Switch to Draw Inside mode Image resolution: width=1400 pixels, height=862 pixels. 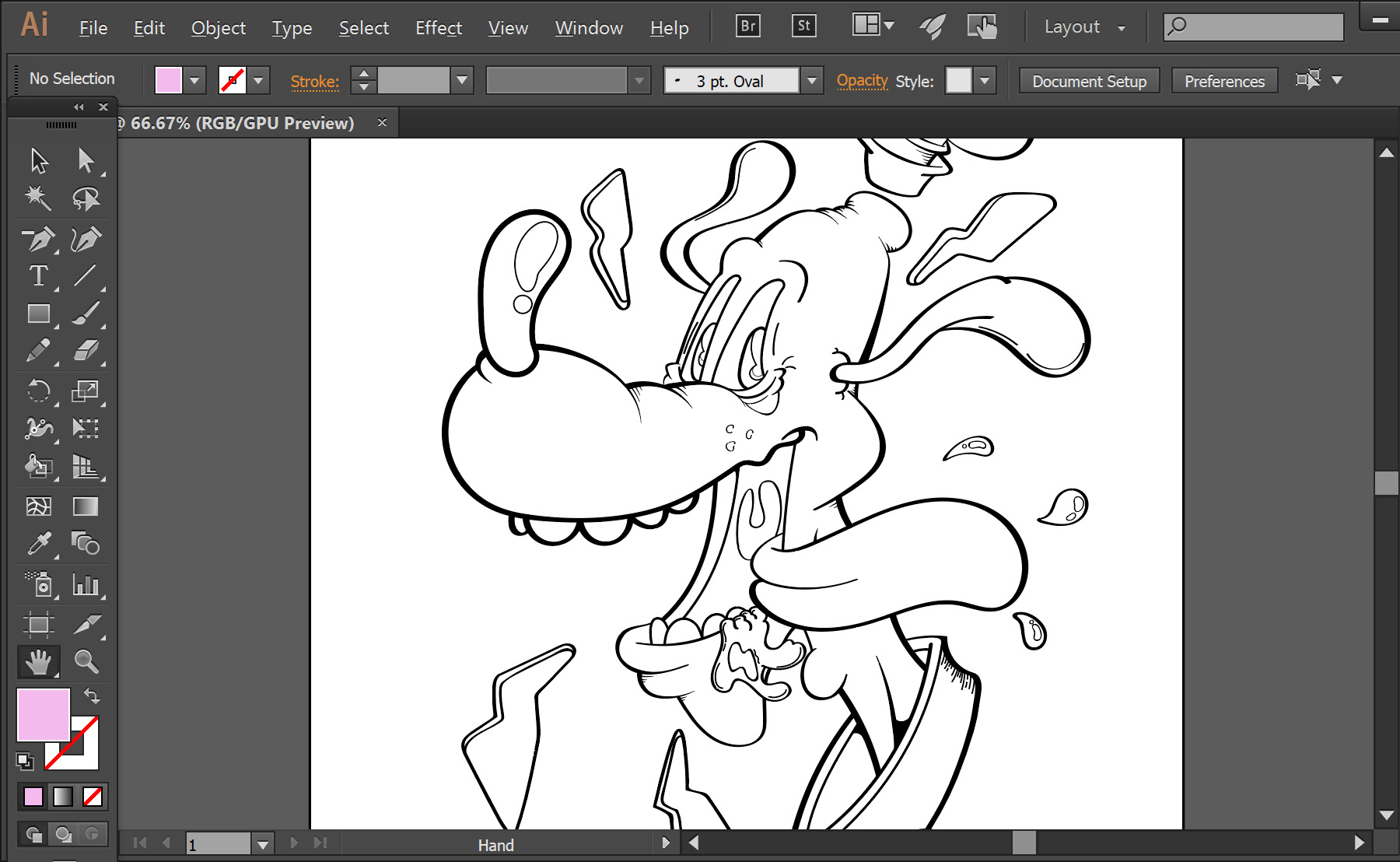(x=92, y=835)
